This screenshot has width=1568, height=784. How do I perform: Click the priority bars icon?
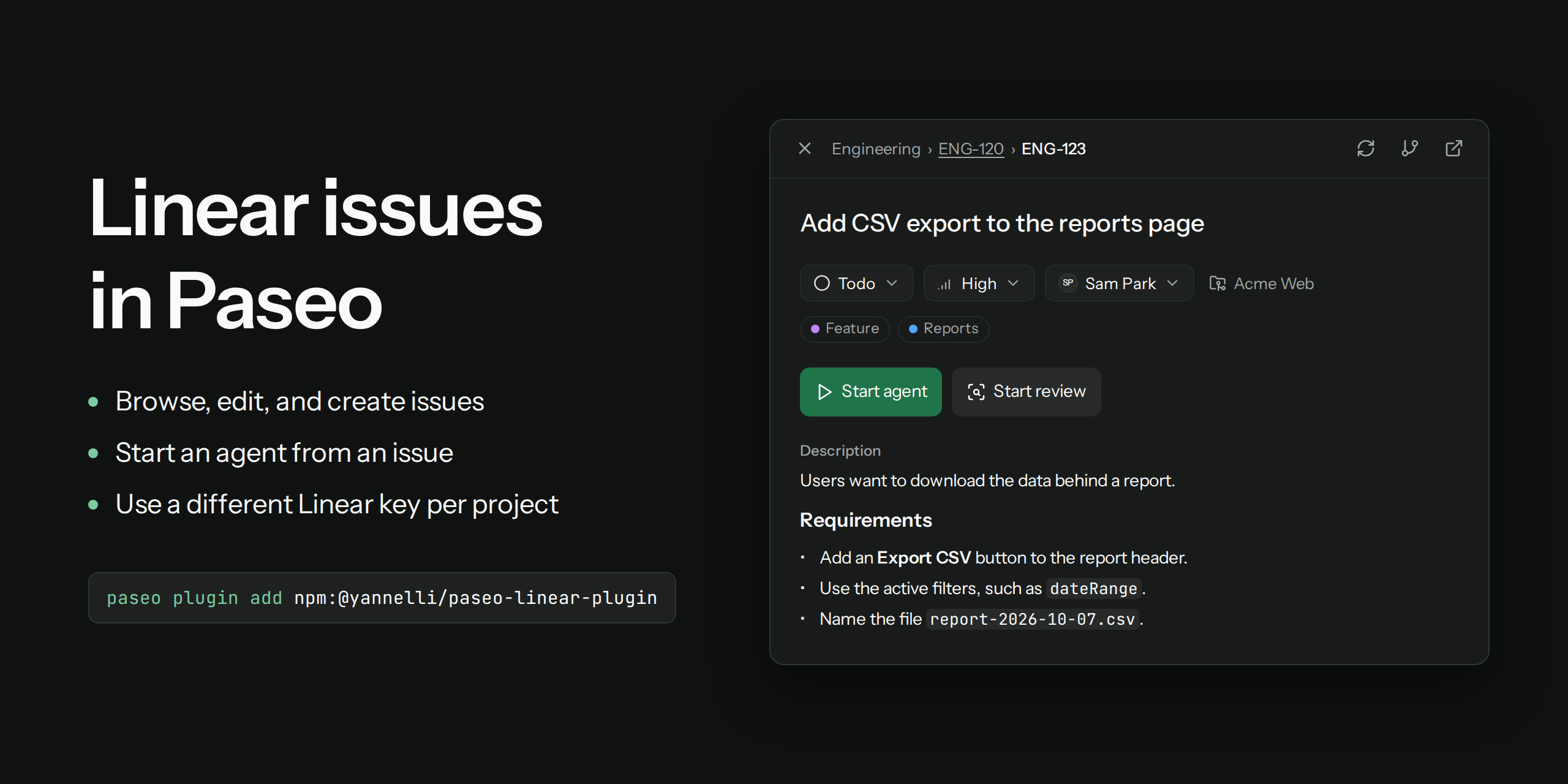[944, 284]
